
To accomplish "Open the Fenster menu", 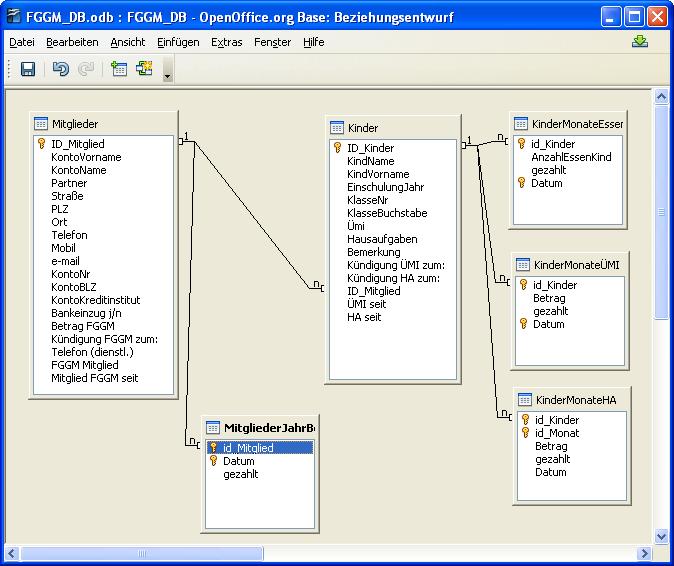I will coord(272,42).
